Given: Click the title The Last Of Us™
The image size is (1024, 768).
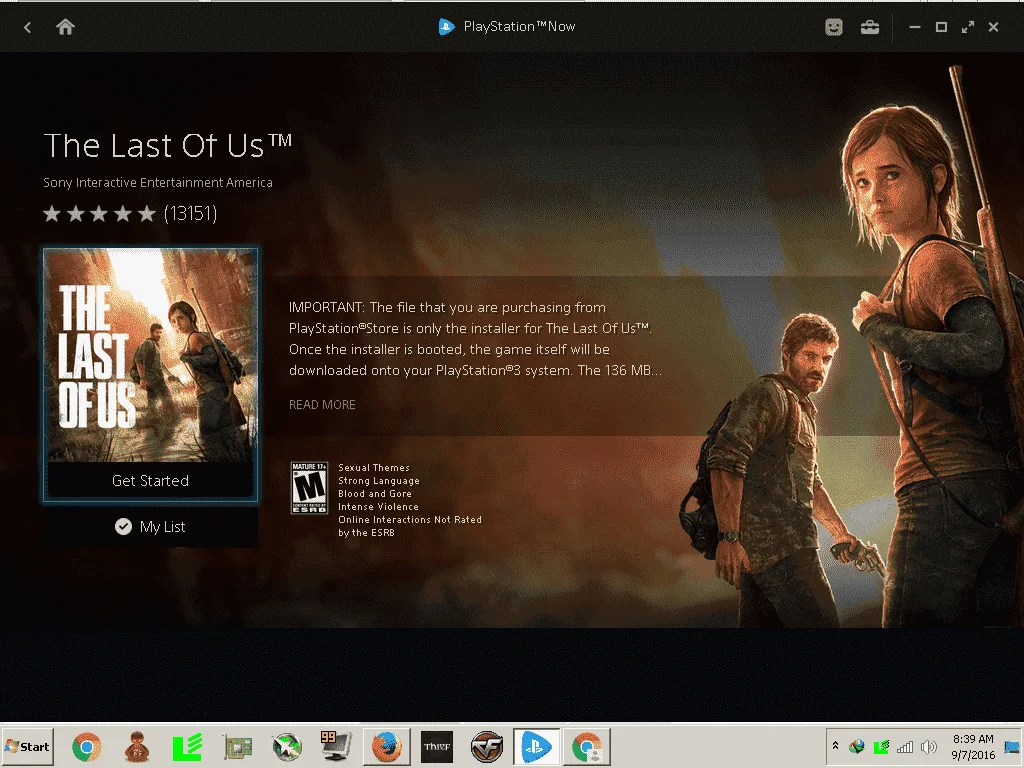Looking at the screenshot, I should (x=168, y=145).
